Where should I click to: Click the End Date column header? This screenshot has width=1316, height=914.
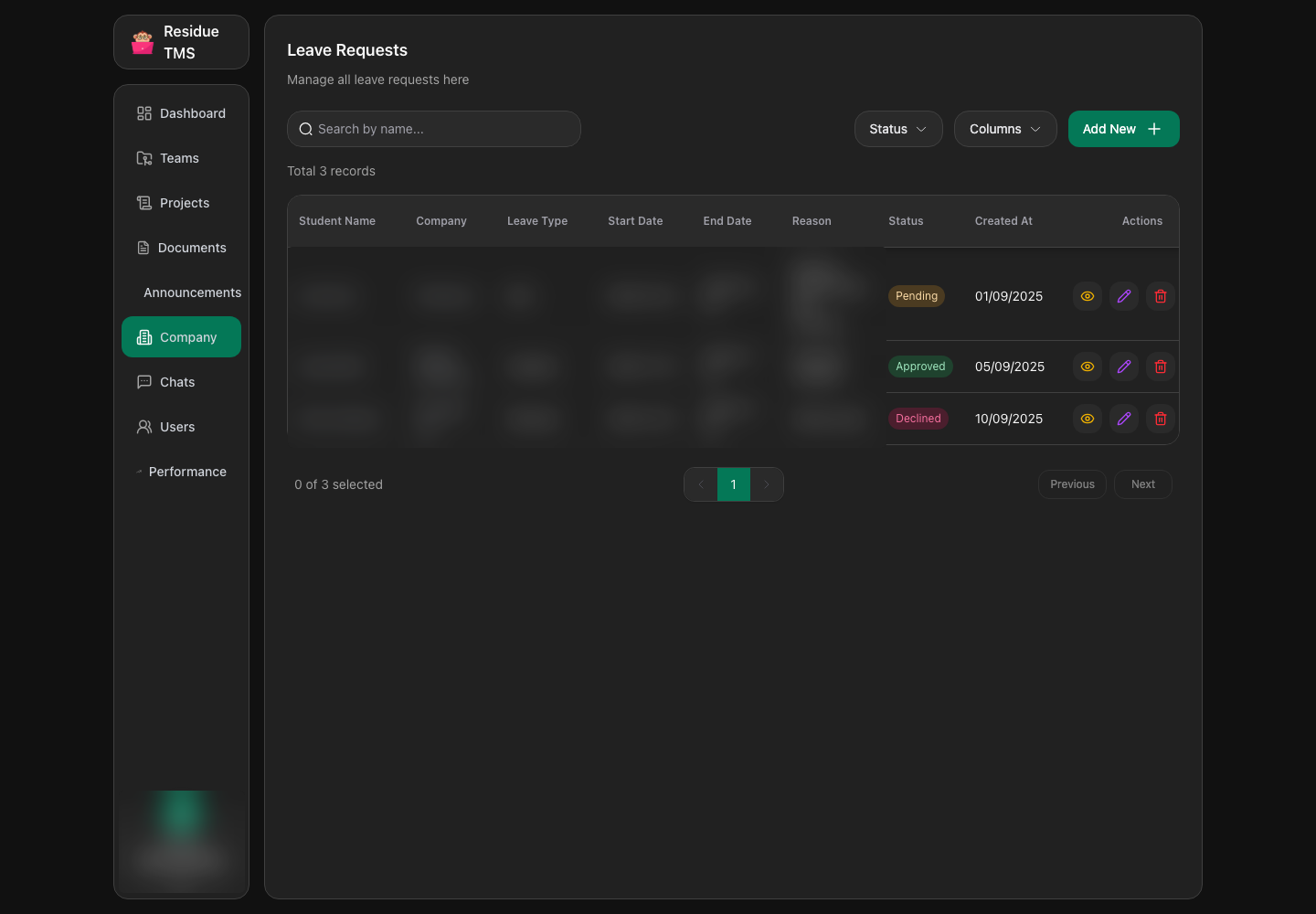point(727,221)
